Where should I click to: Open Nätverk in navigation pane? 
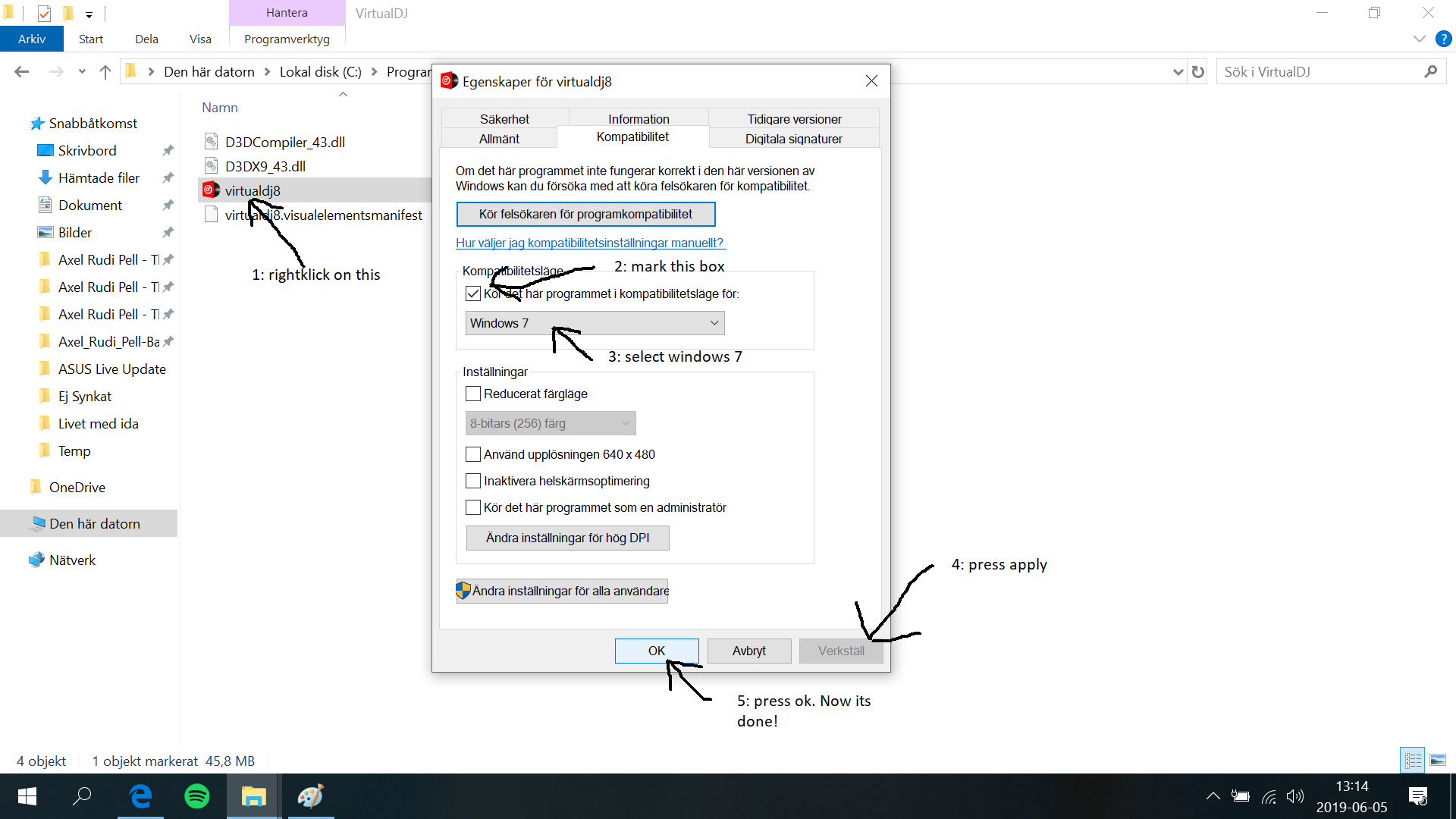pos(72,560)
